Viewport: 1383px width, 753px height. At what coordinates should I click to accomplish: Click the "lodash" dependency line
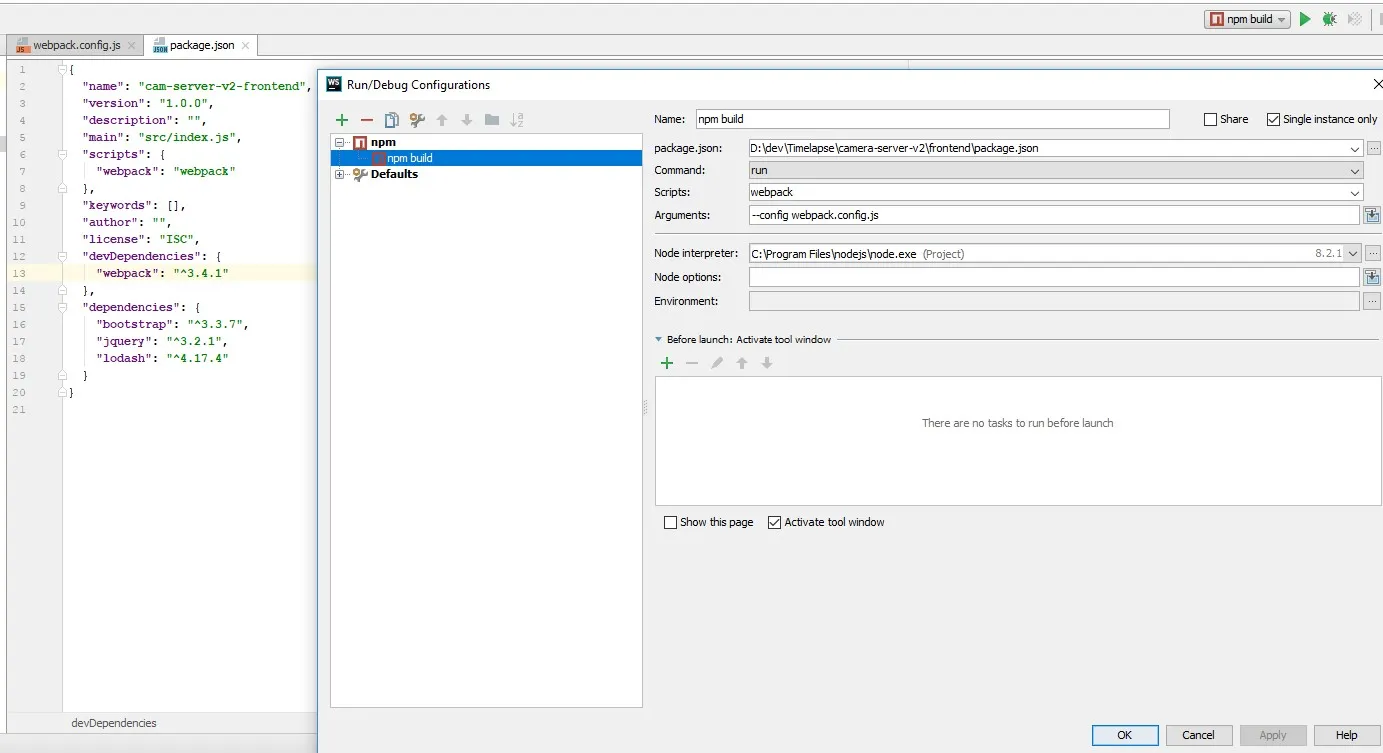[162, 359]
